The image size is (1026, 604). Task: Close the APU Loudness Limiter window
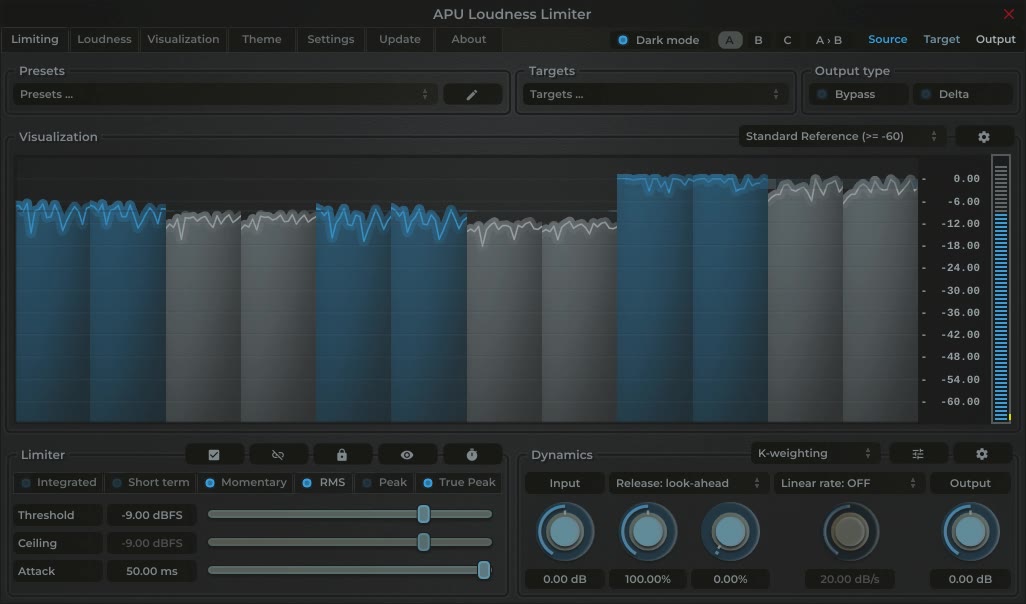pos(1008,14)
